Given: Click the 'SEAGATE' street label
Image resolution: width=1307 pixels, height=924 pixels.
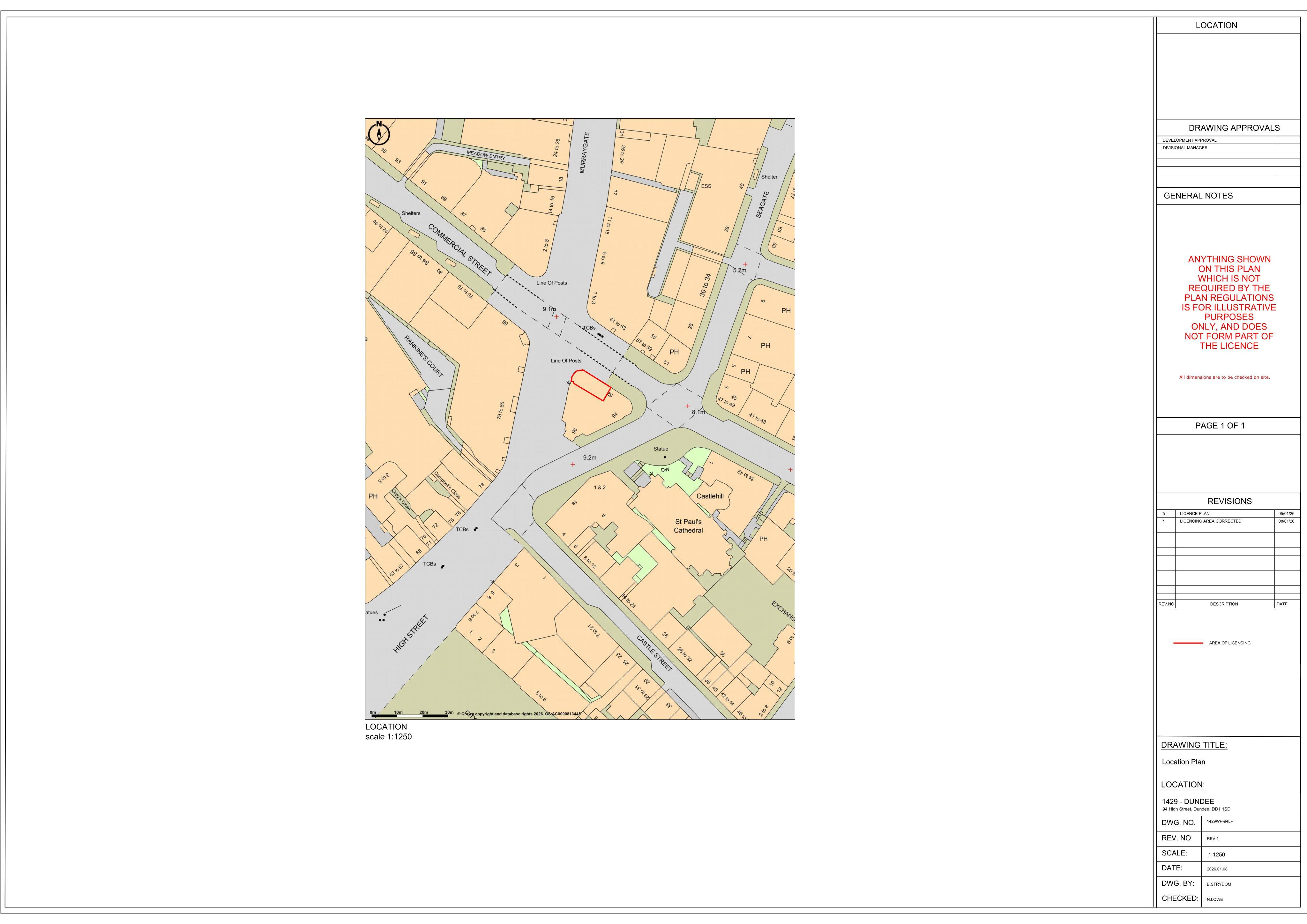Looking at the screenshot, I should click(x=763, y=205).
